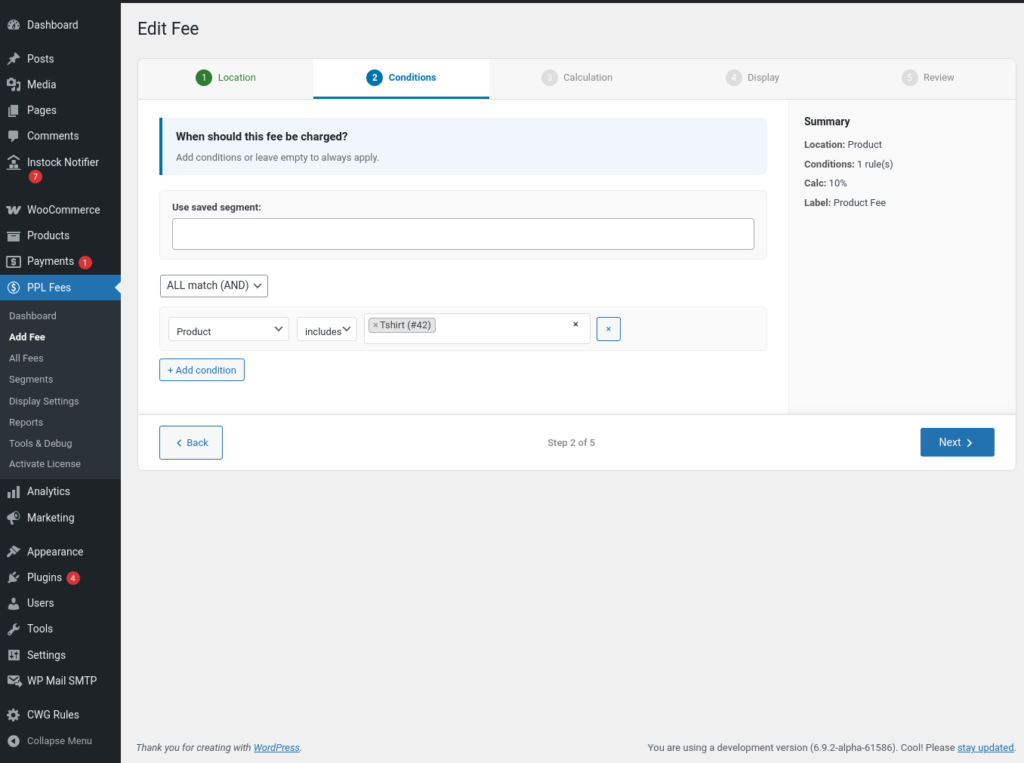This screenshot has width=1024, height=763.
Task: Open Activate License submenu item
Action: coord(44,464)
